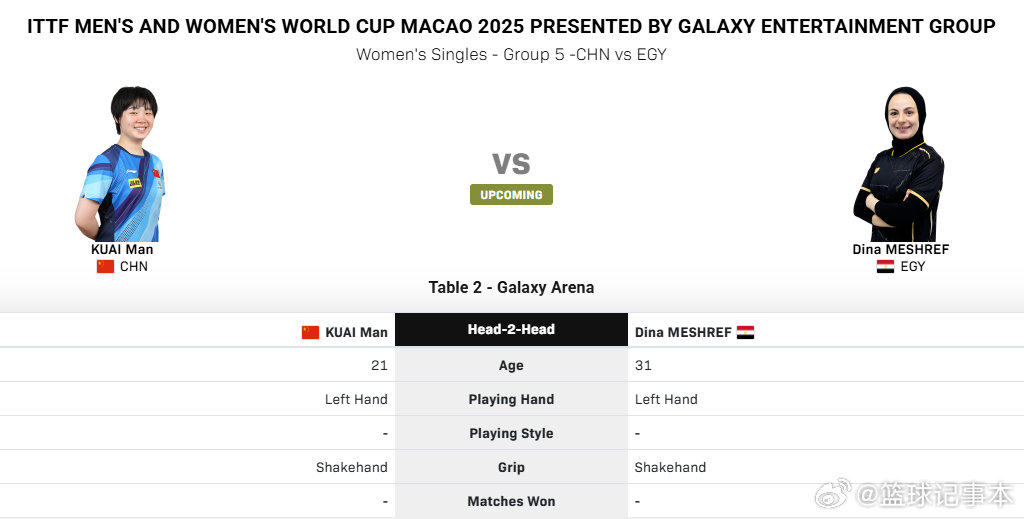The height and width of the screenshot is (519, 1024).
Task: Select Dina MESHREF in the comparison table header
Action: coord(683,332)
